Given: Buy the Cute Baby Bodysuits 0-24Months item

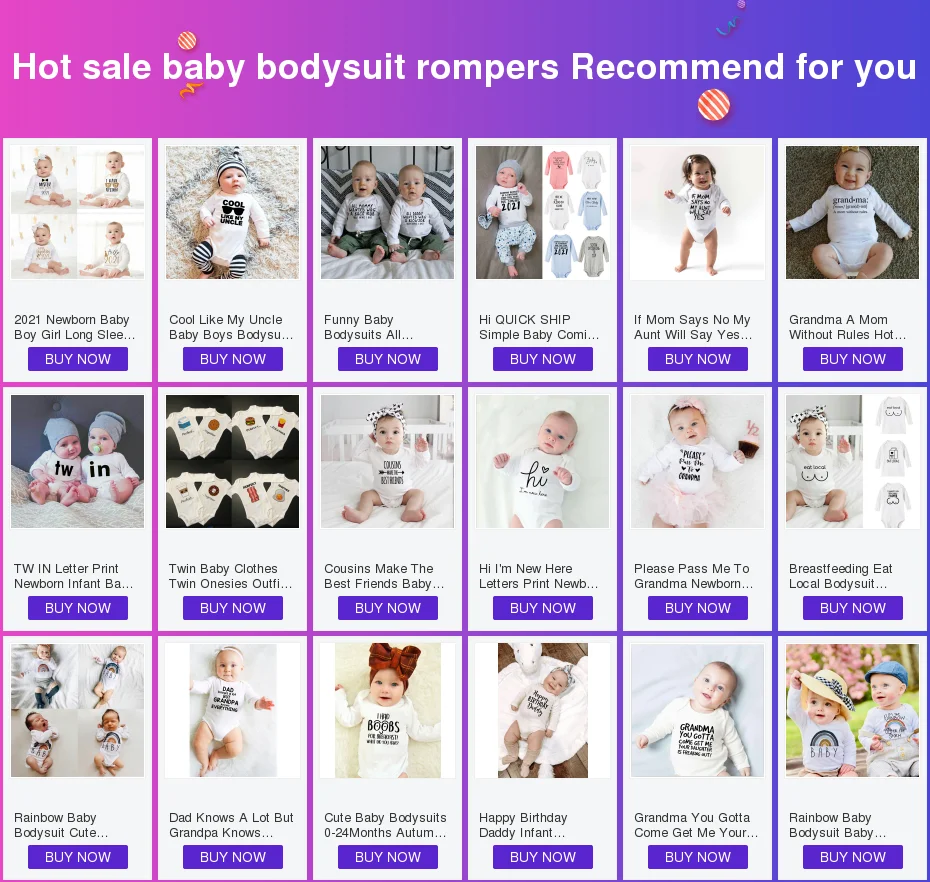Looking at the screenshot, I should click(388, 857).
